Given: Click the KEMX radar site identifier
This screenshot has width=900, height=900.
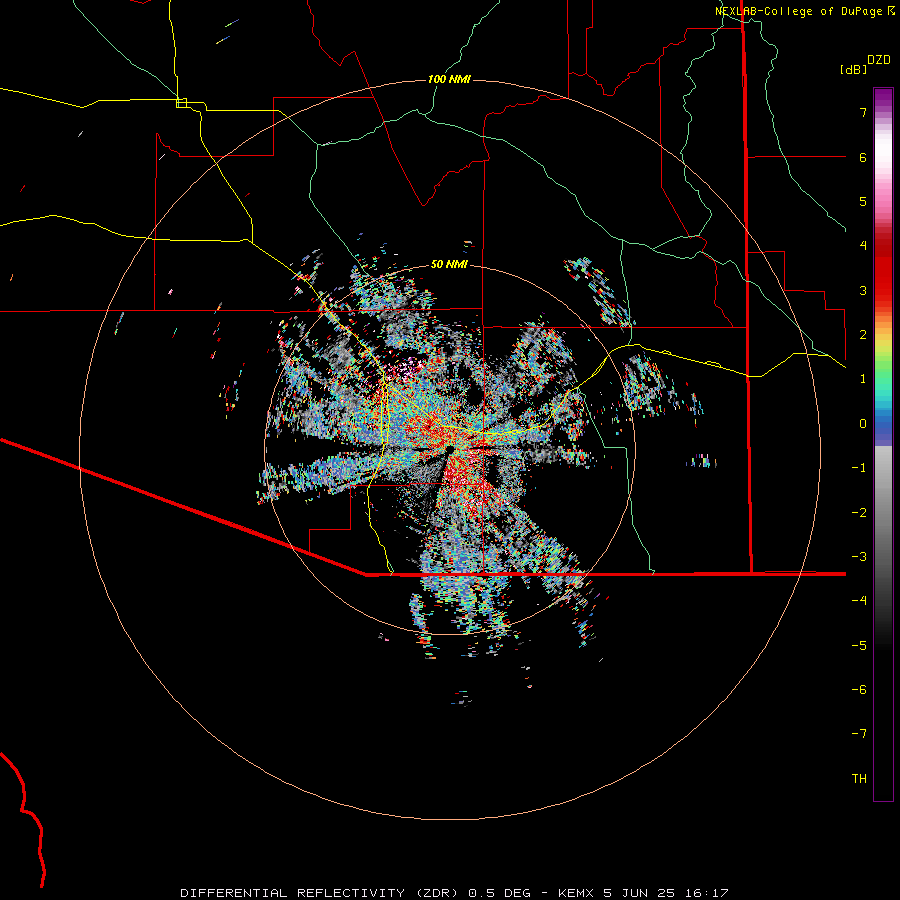Looking at the screenshot, I should 577,893.
